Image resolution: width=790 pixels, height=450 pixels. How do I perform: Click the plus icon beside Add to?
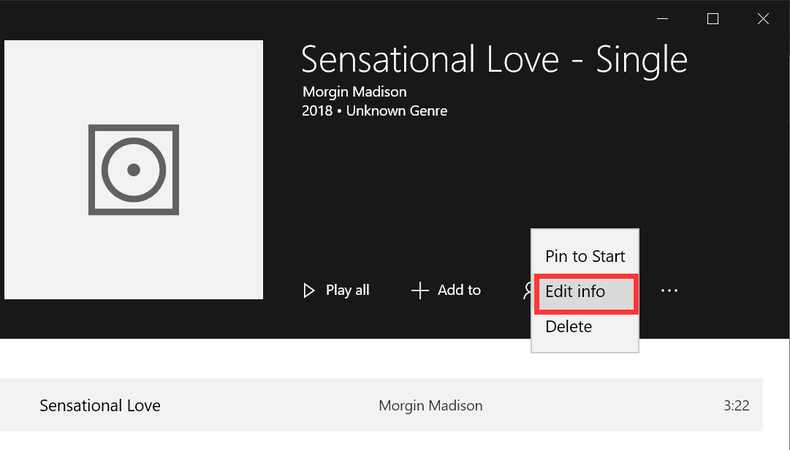point(420,290)
